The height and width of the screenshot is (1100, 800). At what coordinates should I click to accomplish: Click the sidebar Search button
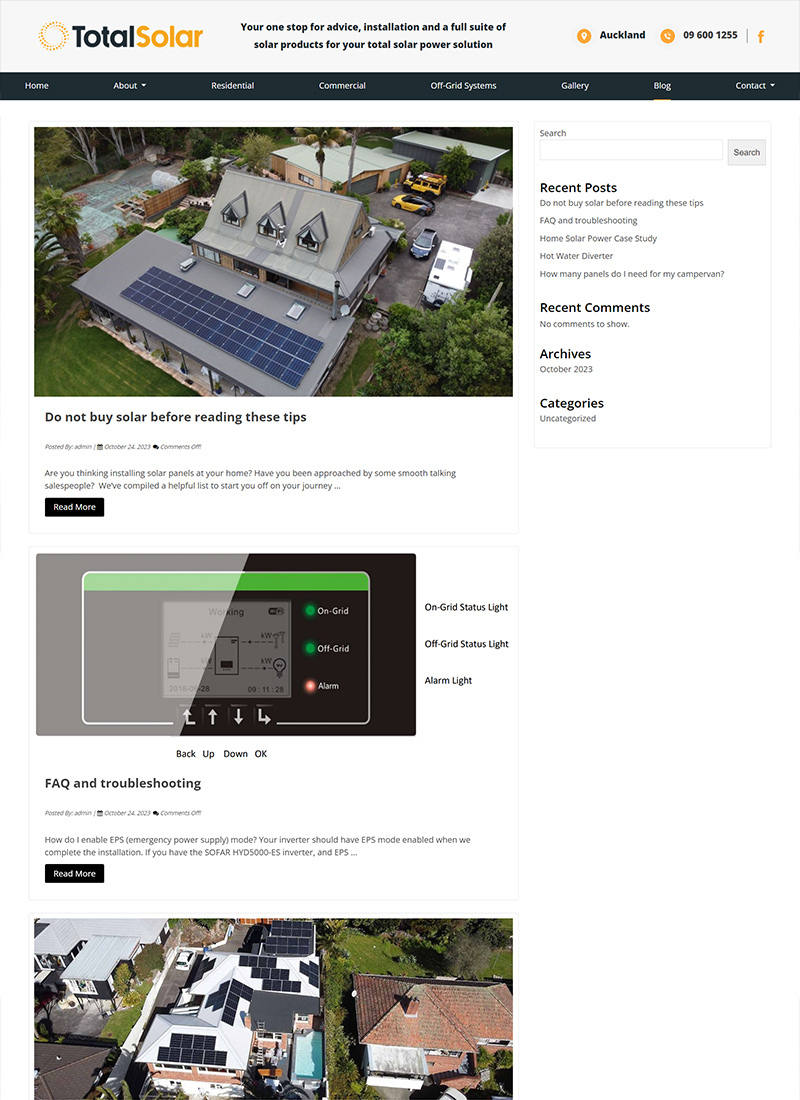pos(746,153)
